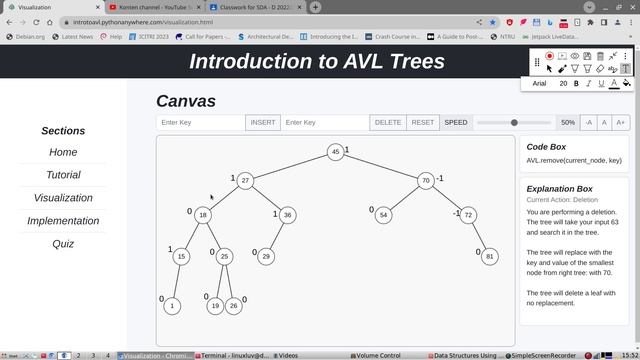640x360 pixels.
Task: Open the NTRU bookmark
Action: point(503,37)
